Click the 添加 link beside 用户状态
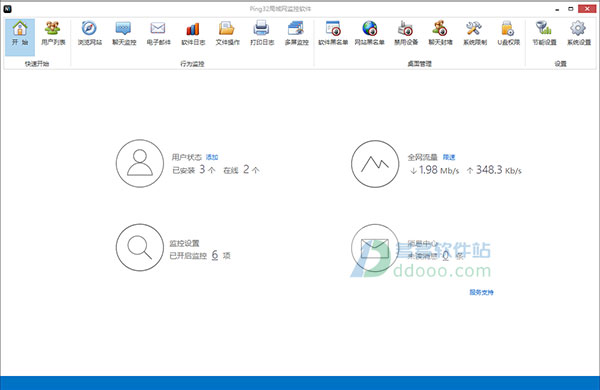The image size is (600, 390). point(212,157)
